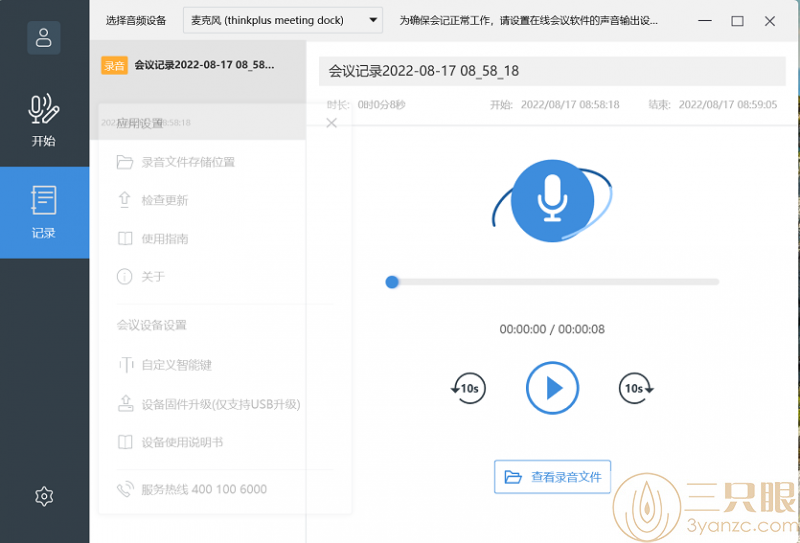The image size is (800, 543).
Task: Switch to the 记录 records tab
Action: tap(44, 211)
